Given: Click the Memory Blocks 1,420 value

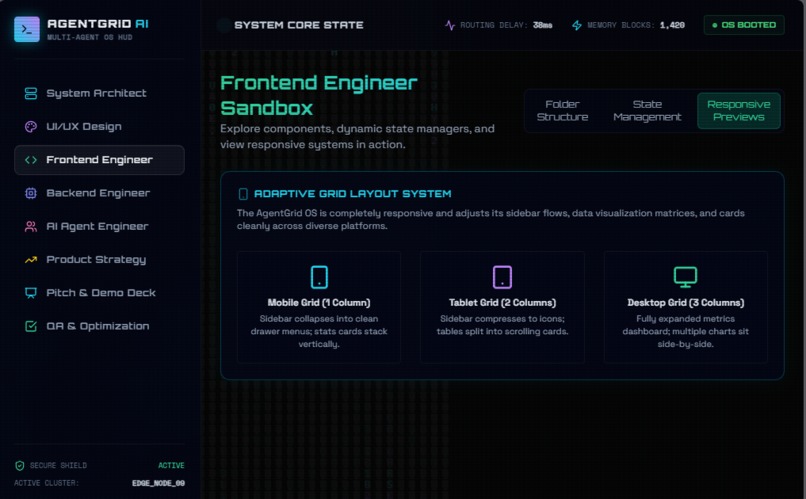Looking at the screenshot, I should (x=672, y=25).
